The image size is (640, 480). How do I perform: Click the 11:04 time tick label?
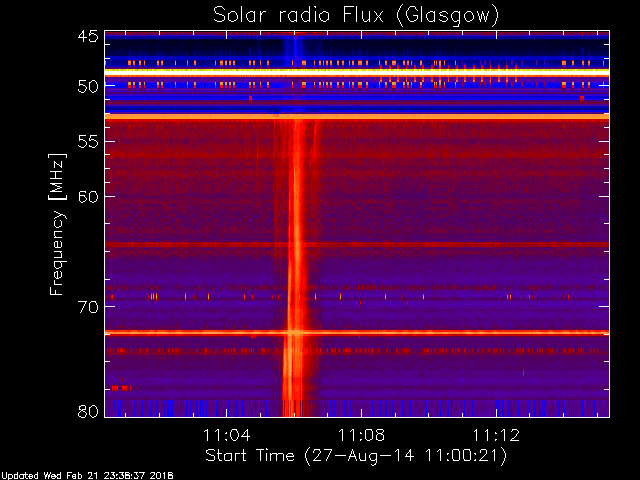click(227, 435)
